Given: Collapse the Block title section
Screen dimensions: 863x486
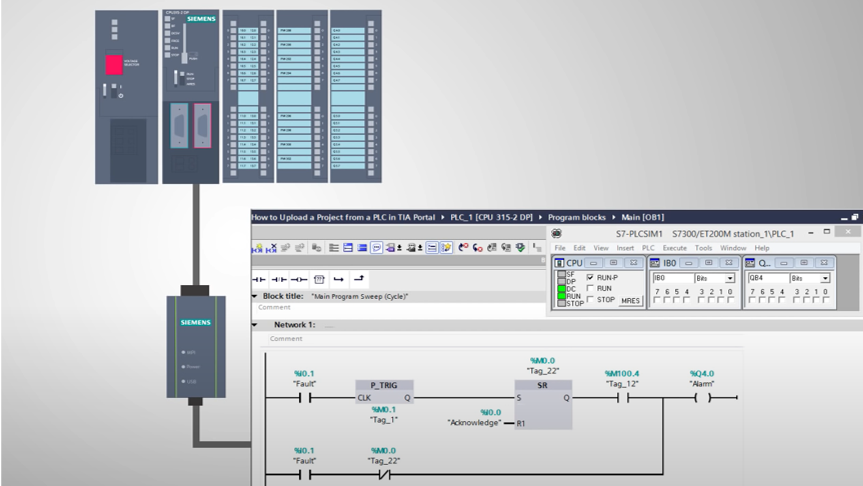Looking at the screenshot, I should (255, 296).
